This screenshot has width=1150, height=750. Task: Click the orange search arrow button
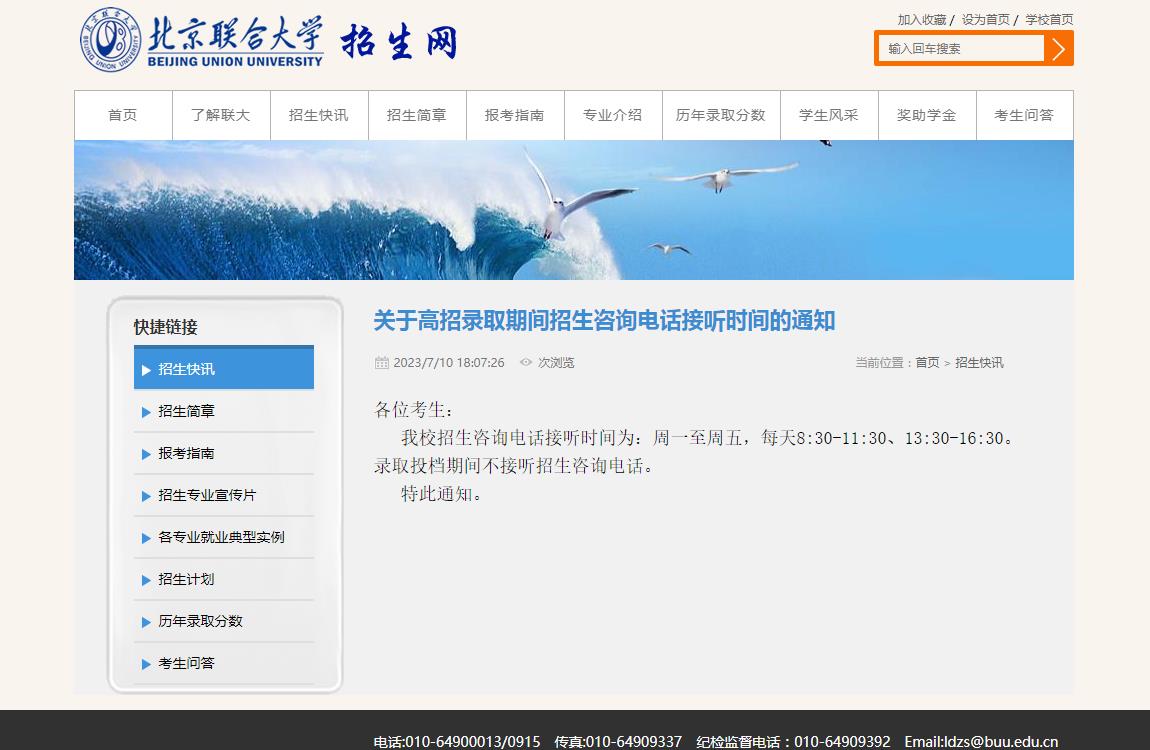point(1058,48)
